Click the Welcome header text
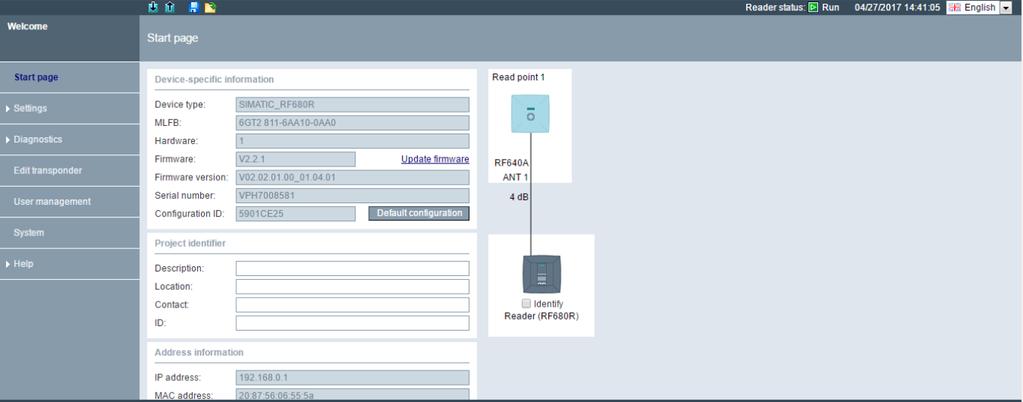Viewport: 1023px width, 402px height. (x=27, y=27)
